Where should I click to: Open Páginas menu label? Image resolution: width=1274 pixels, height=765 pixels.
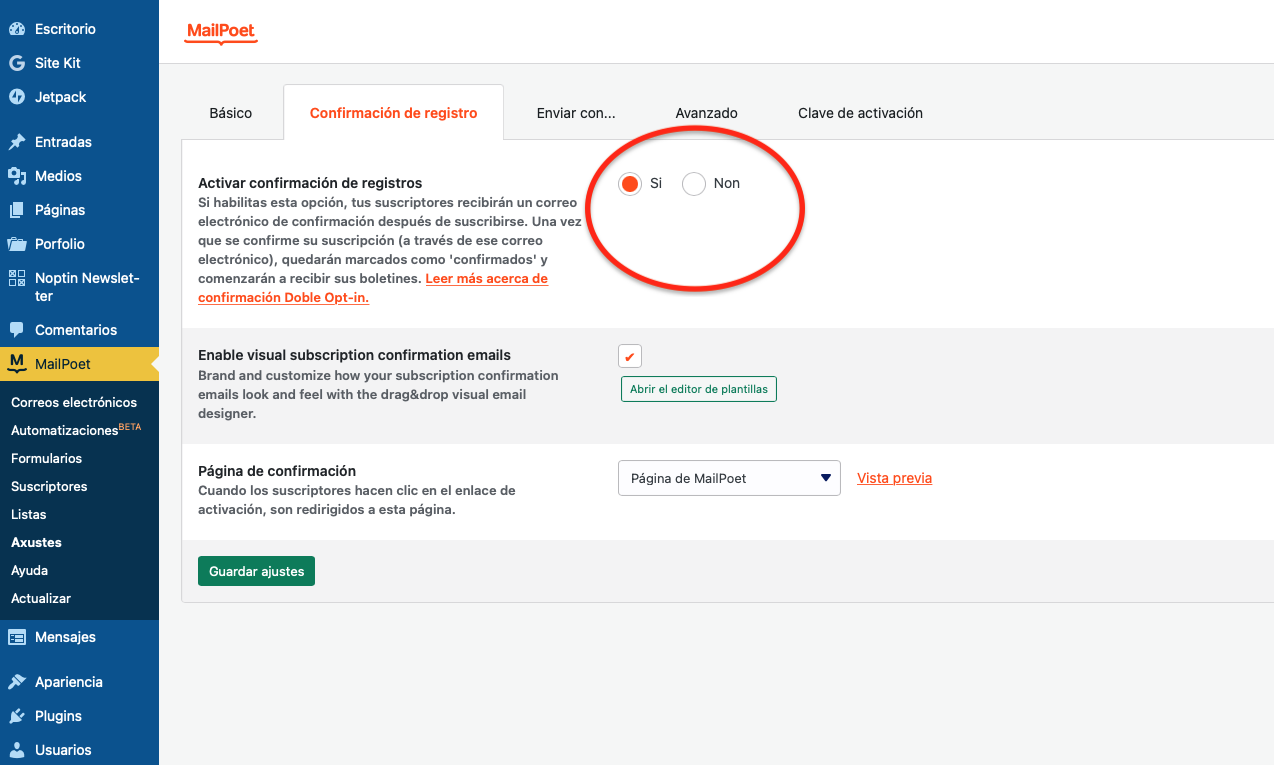click(60, 210)
